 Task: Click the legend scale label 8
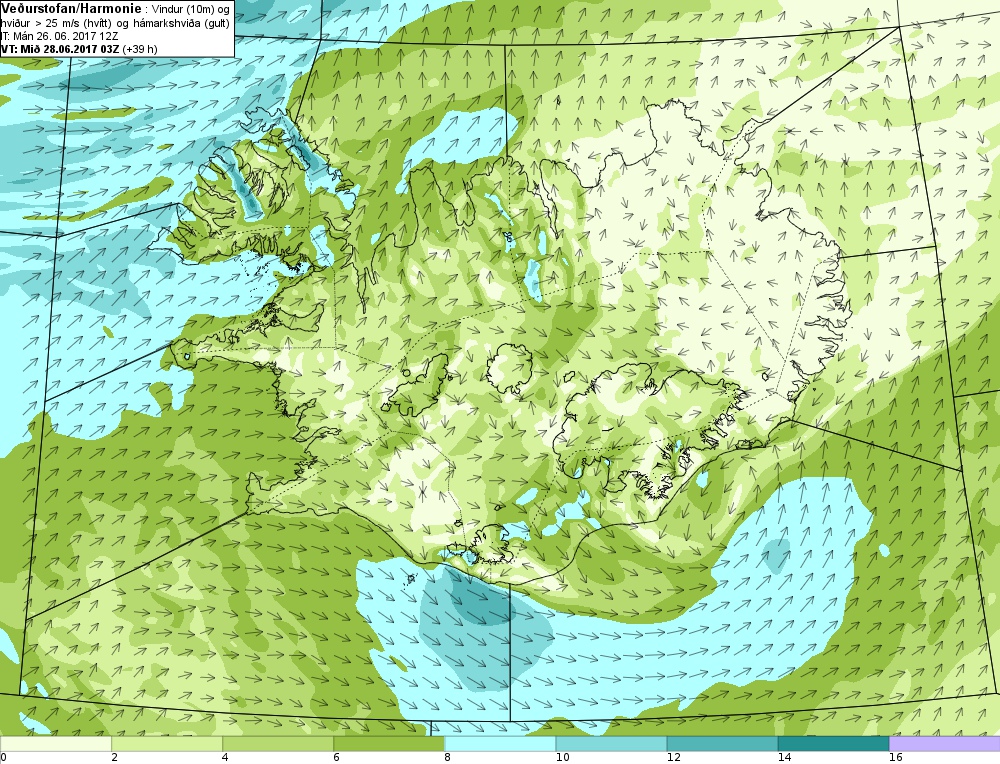(x=448, y=758)
